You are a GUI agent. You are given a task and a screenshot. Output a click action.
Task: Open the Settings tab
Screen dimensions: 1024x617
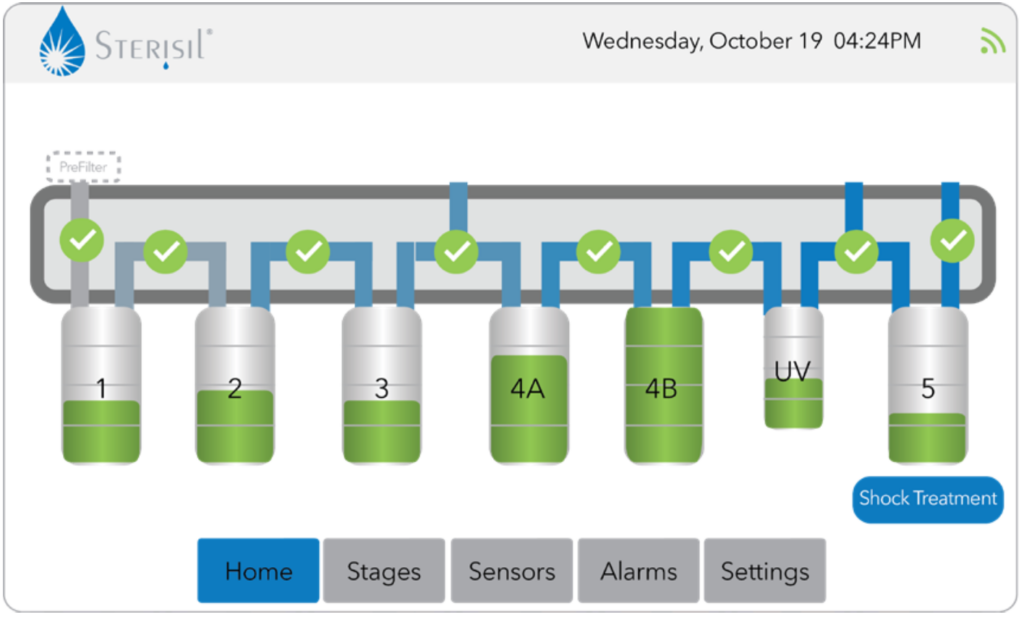point(765,571)
